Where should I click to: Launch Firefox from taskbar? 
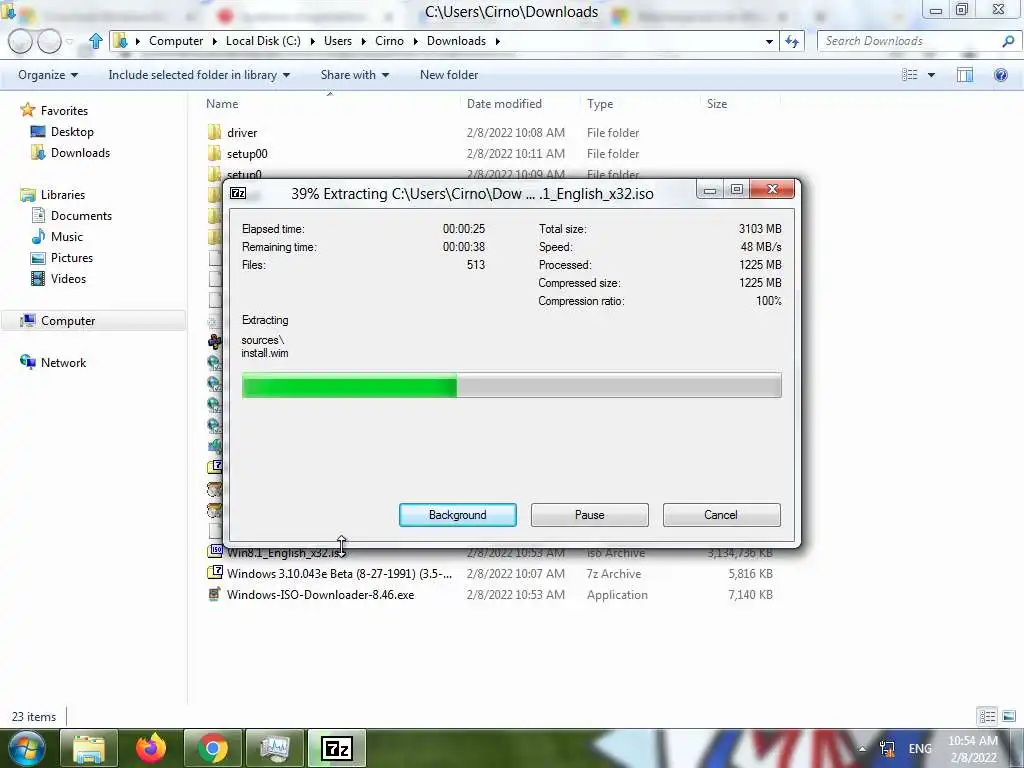151,748
